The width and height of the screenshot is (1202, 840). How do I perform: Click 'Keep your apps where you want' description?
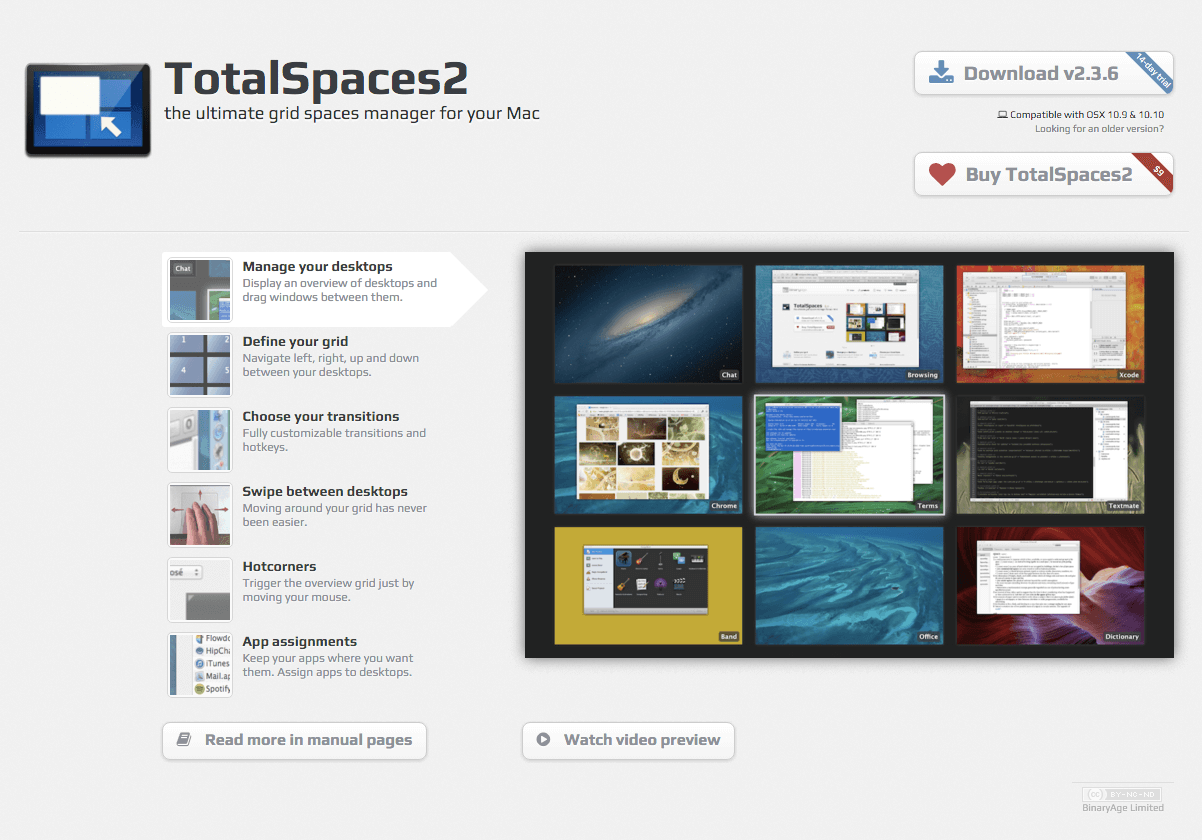[x=328, y=665]
